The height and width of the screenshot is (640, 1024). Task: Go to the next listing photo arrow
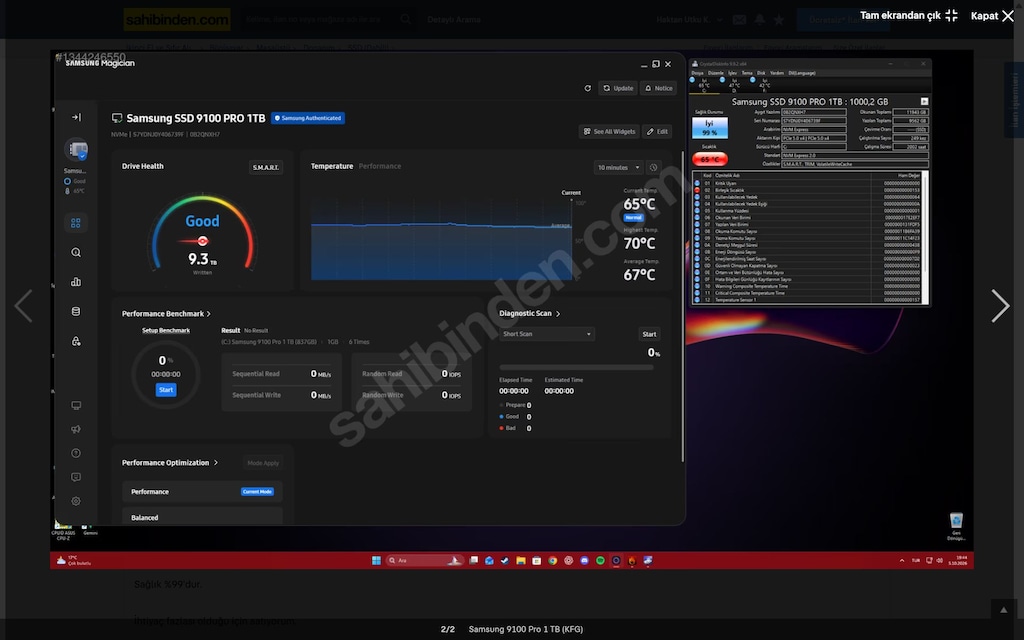click(x=1000, y=306)
